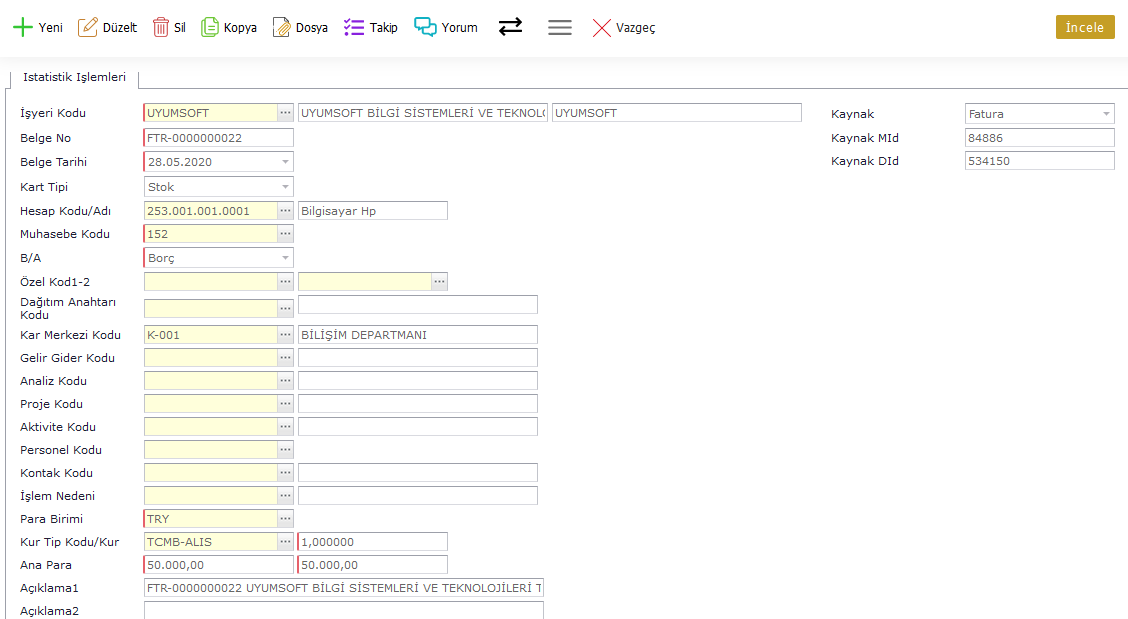The image size is (1128, 619).
Task: Click the Takip checklist icon
Action: pyautogui.click(x=354, y=28)
